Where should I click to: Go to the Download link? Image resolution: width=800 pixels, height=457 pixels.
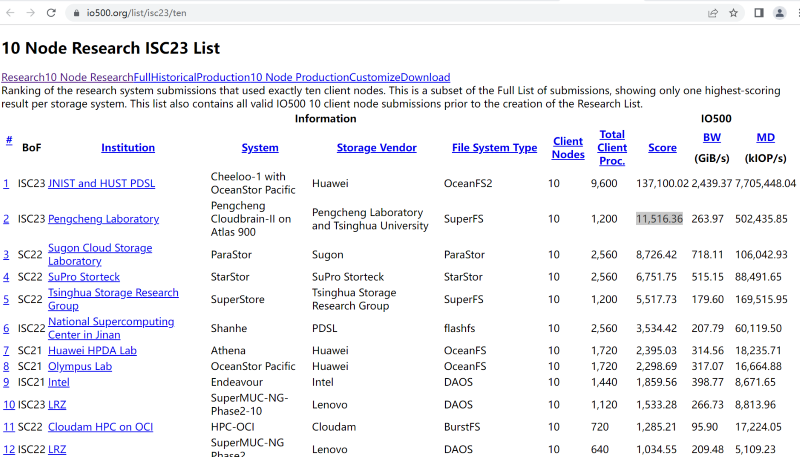point(425,77)
